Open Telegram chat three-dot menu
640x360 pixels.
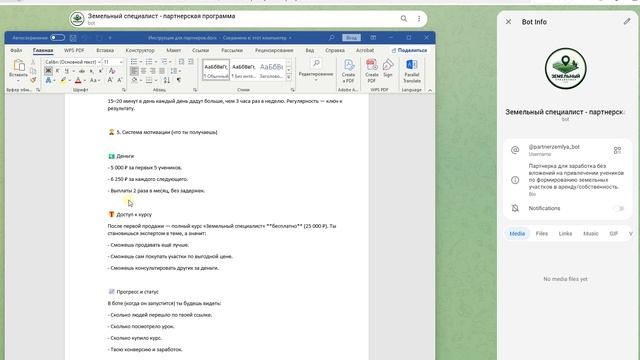coord(419,18)
